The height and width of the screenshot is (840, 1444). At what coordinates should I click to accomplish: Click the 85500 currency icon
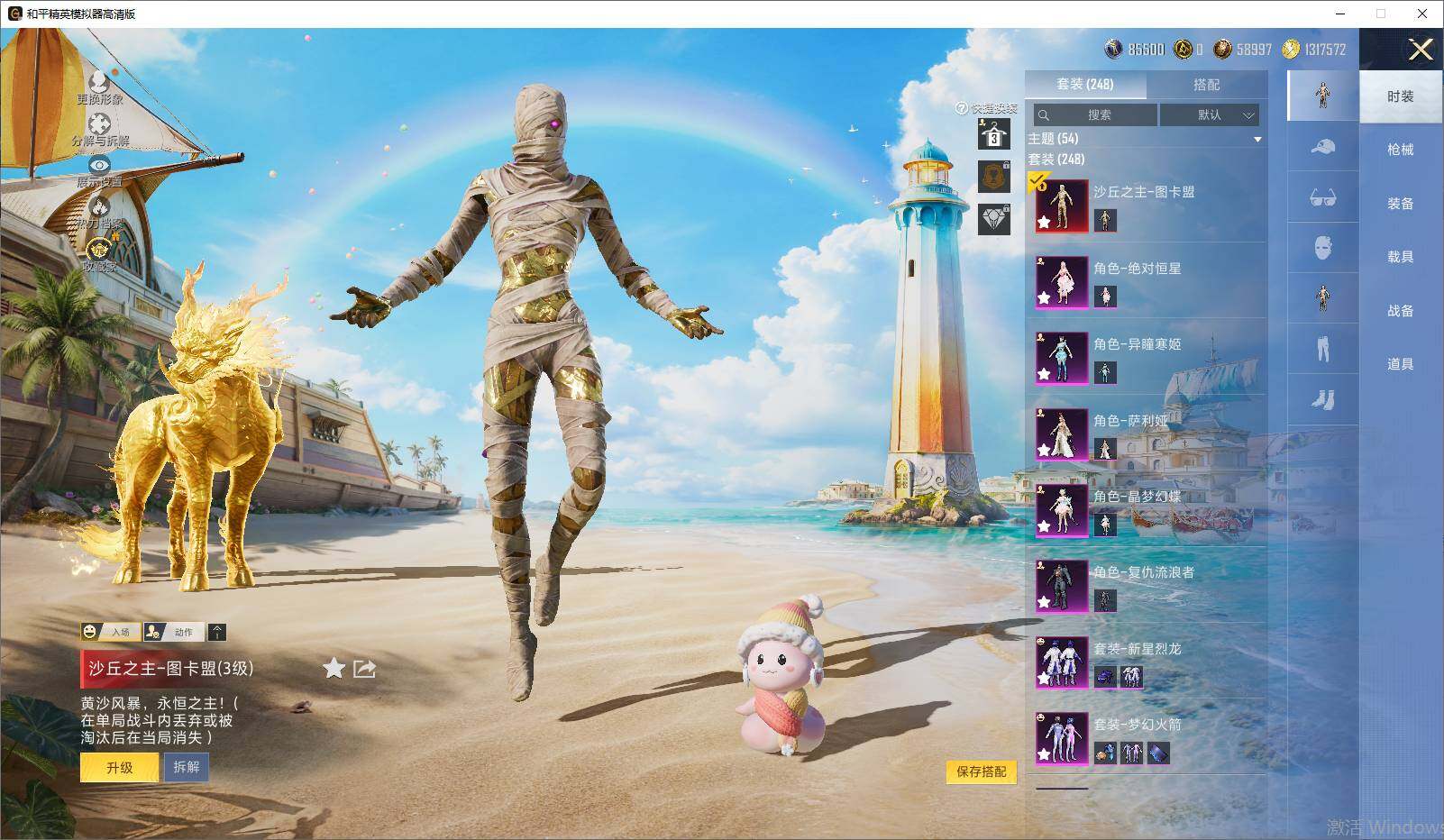click(1114, 50)
